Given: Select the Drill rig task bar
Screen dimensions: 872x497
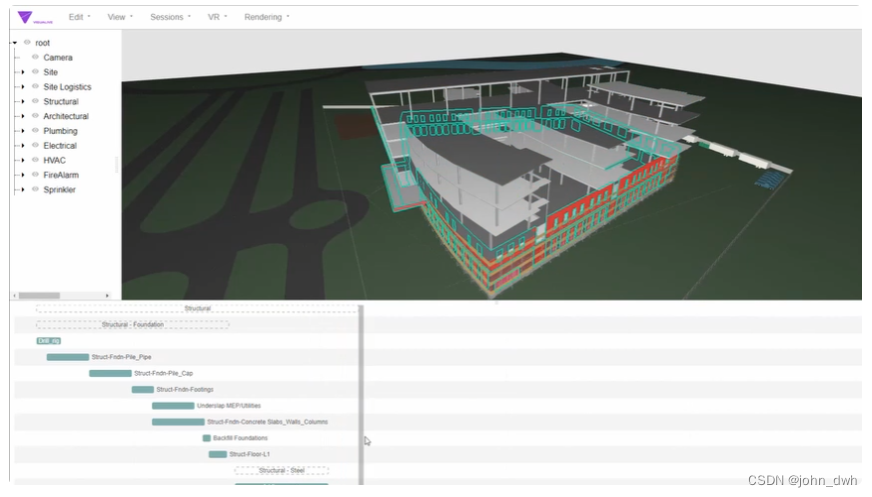Looking at the screenshot, I should (x=48, y=341).
